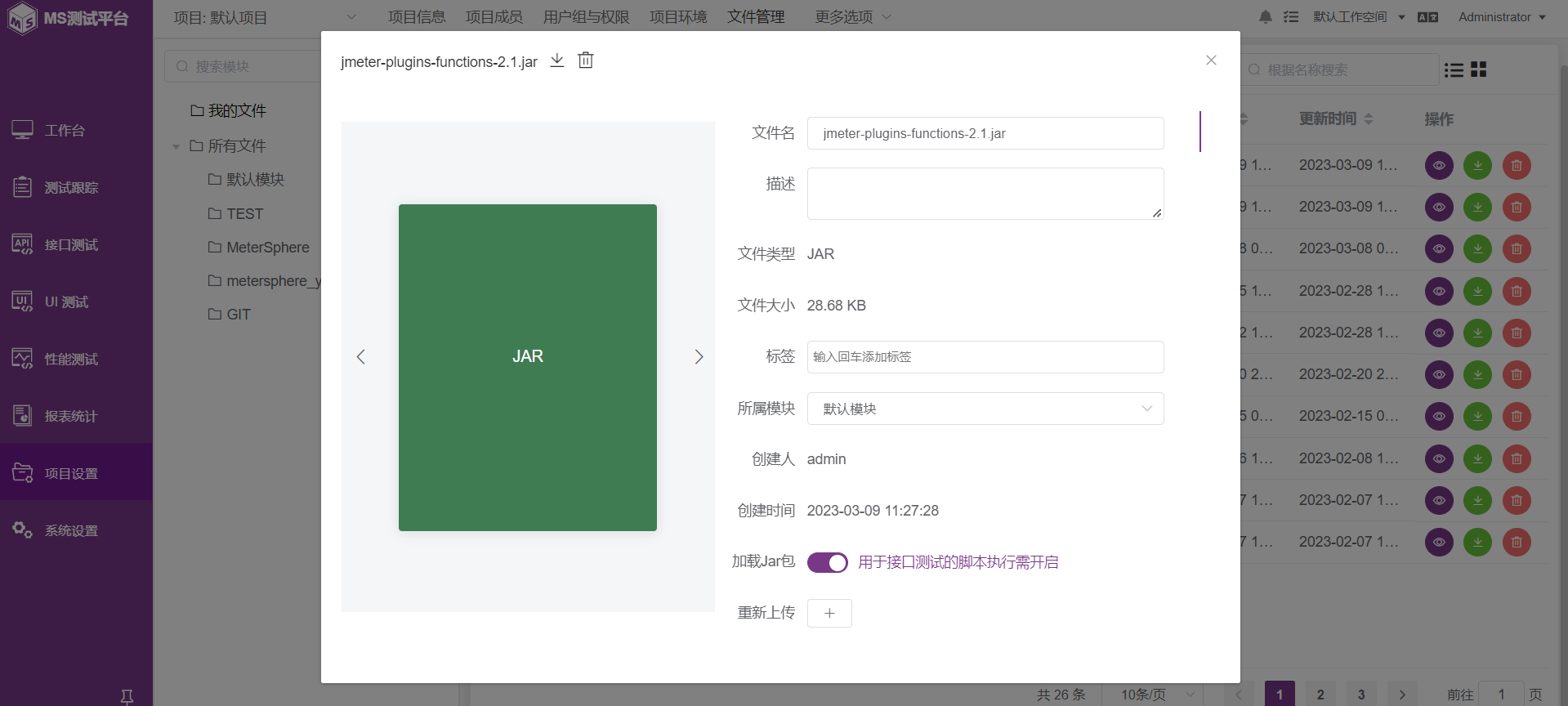
Task: Click the language switch icon
Action: point(1427,17)
